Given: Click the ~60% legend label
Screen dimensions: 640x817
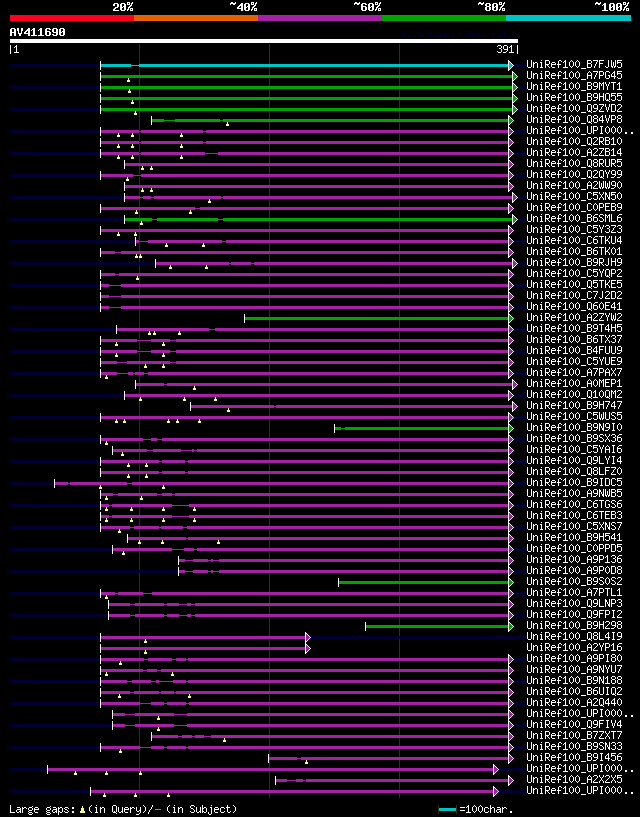Looking at the screenshot, I should coord(367,7).
